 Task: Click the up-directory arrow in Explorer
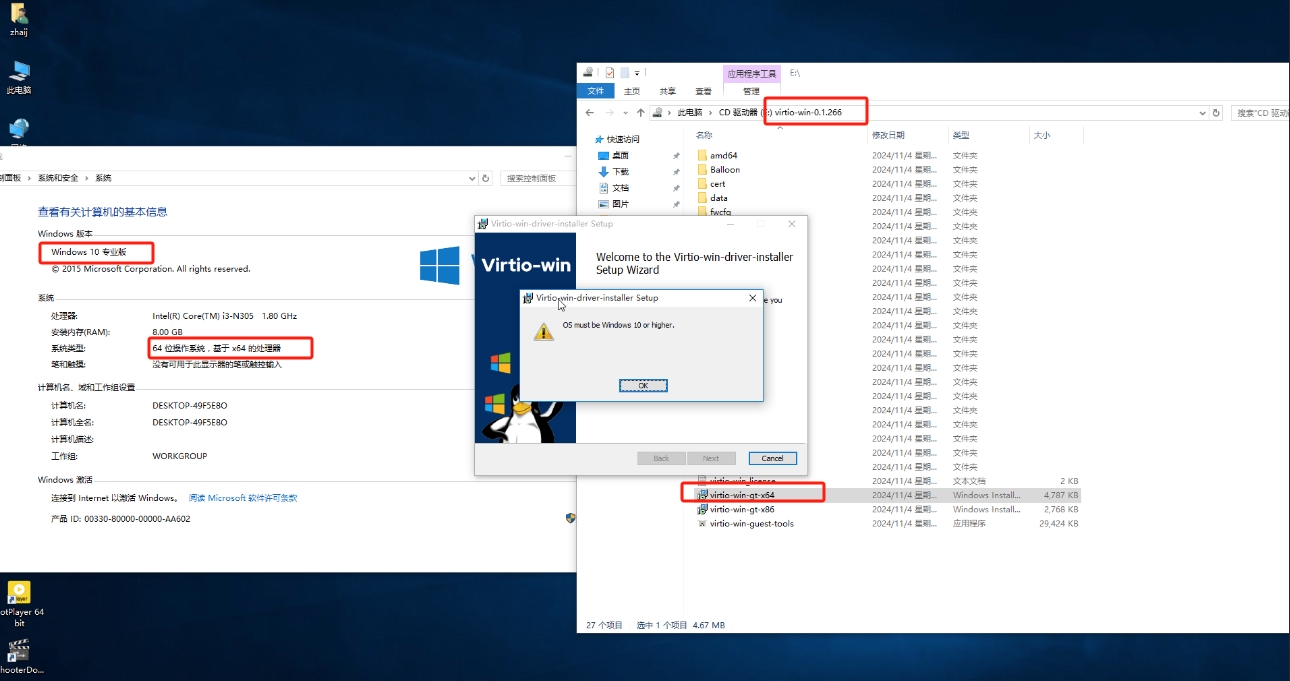click(640, 113)
